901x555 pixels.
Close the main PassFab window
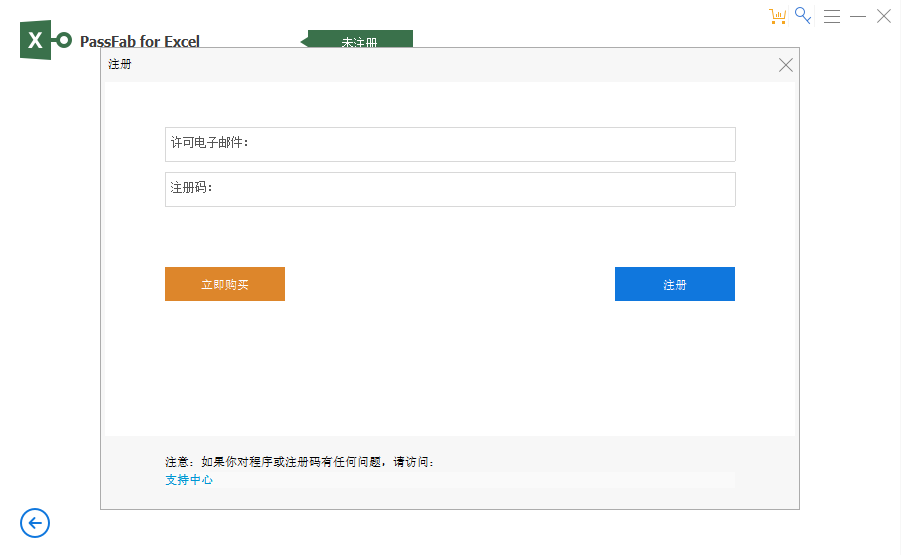(884, 16)
